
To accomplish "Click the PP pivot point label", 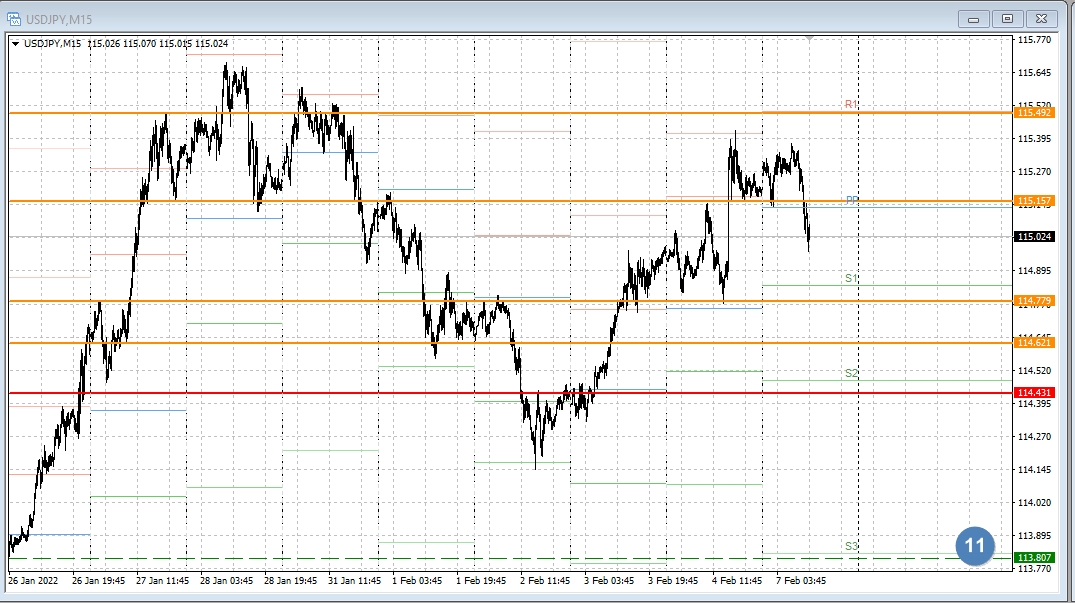I will click(x=852, y=200).
